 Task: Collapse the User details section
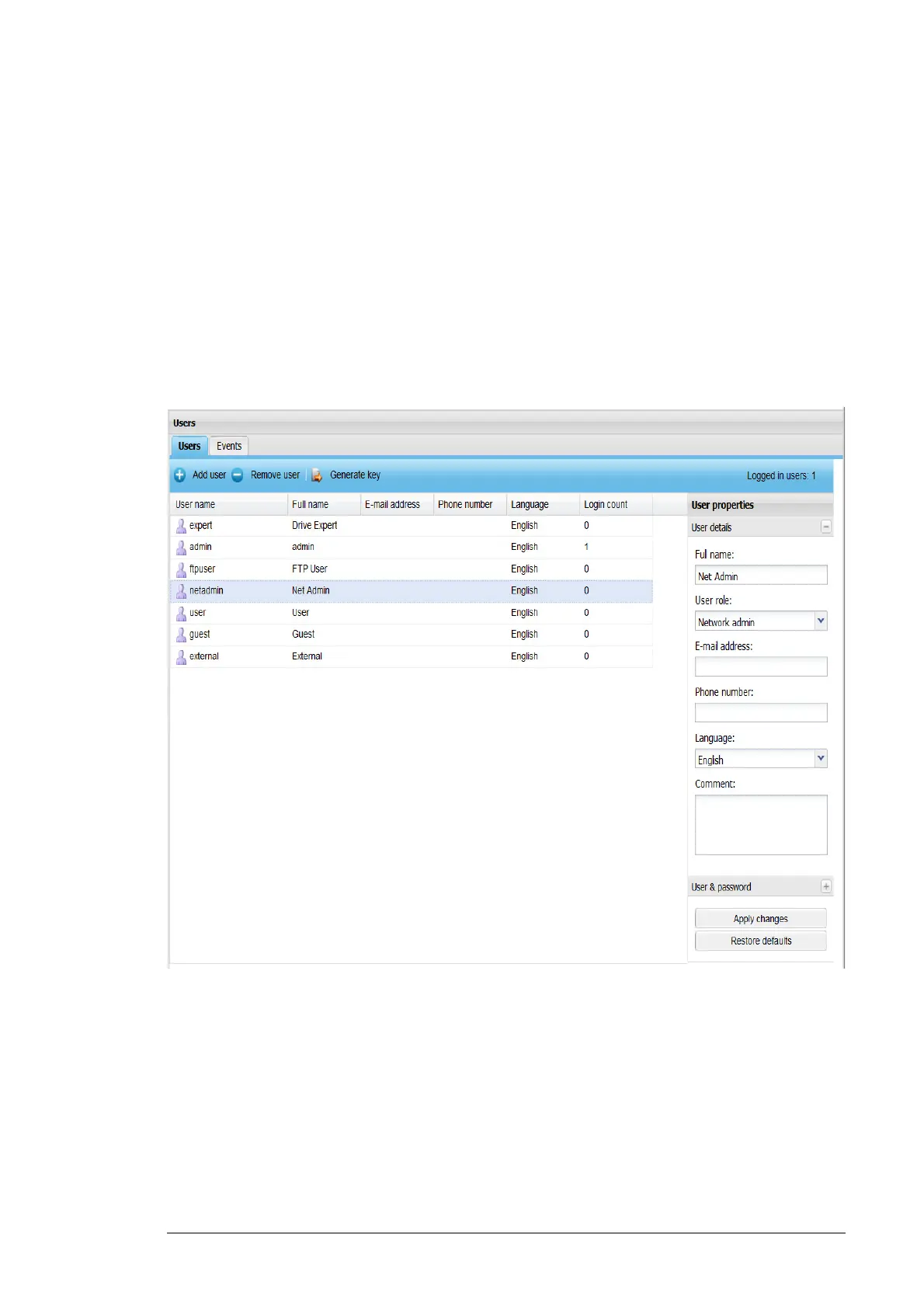(825, 527)
